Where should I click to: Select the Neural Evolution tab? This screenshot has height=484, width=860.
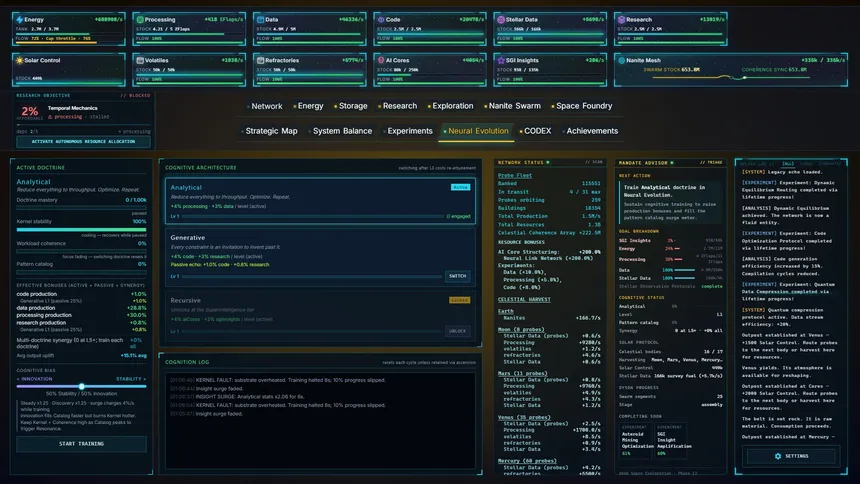click(476, 131)
